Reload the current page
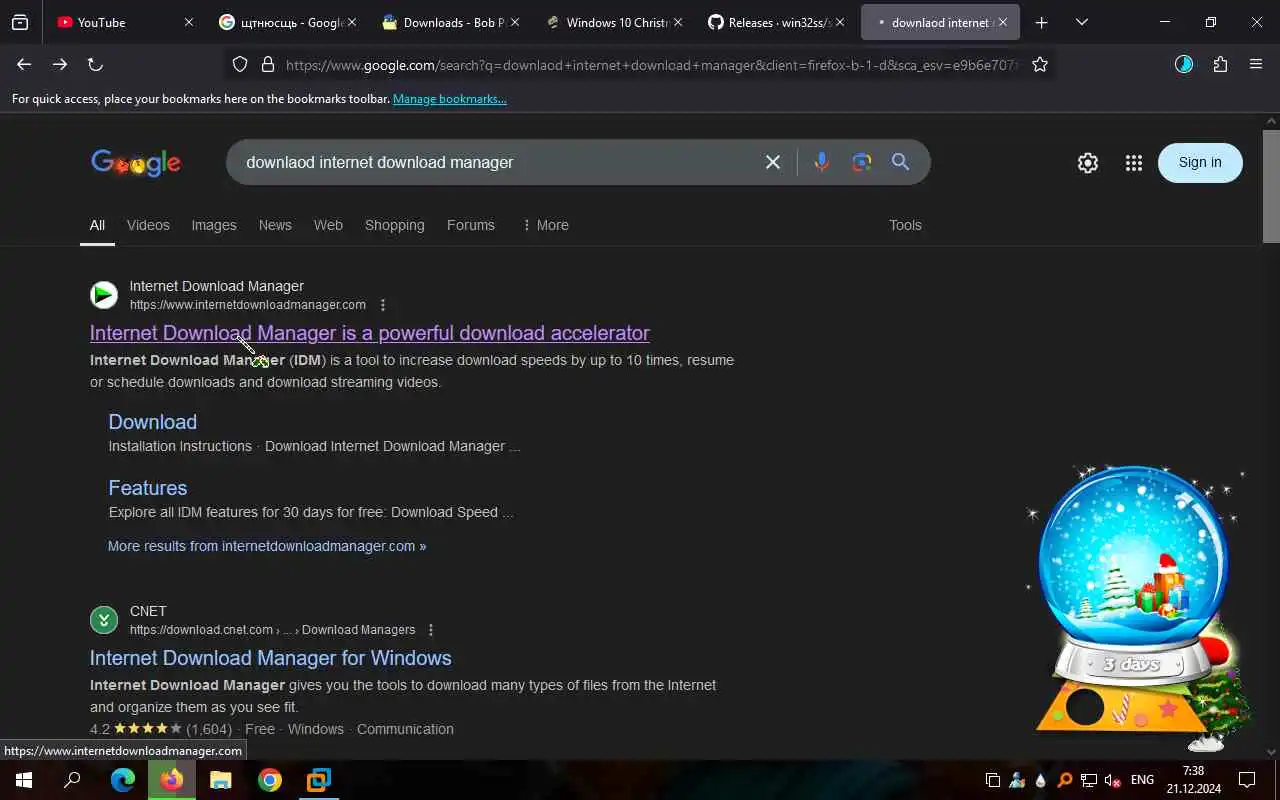 (x=95, y=64)
